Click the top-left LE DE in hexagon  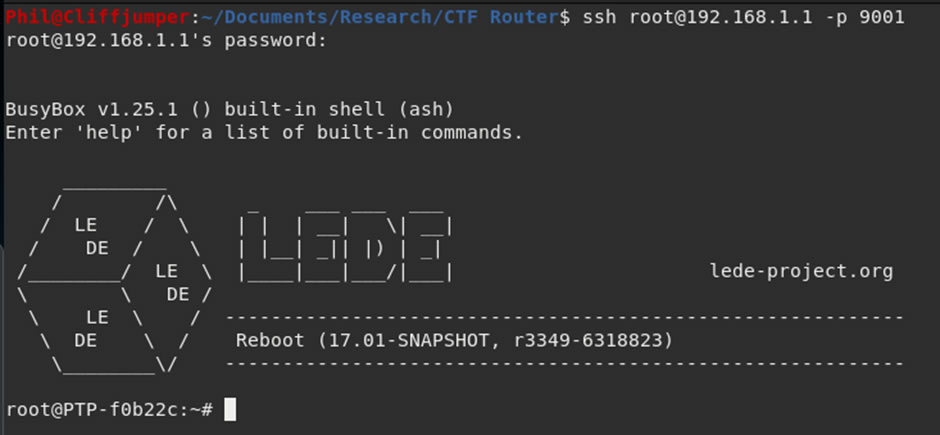(91, 236)
